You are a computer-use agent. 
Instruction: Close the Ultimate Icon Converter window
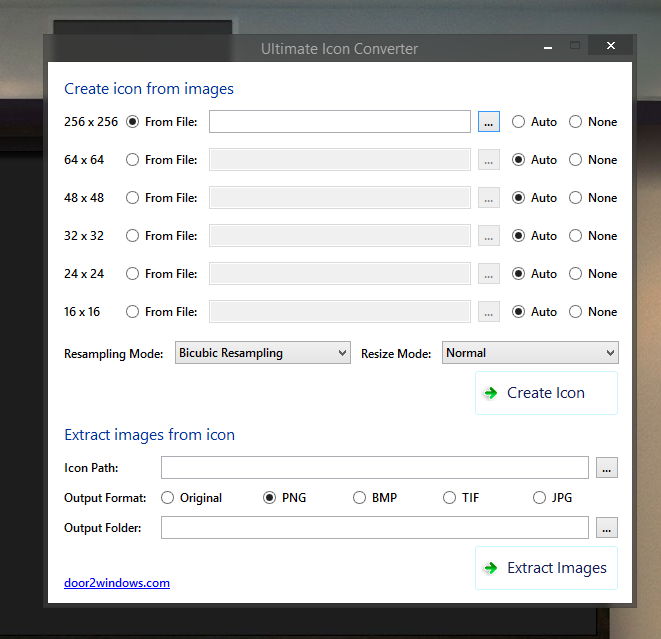(x=611, y=46)
